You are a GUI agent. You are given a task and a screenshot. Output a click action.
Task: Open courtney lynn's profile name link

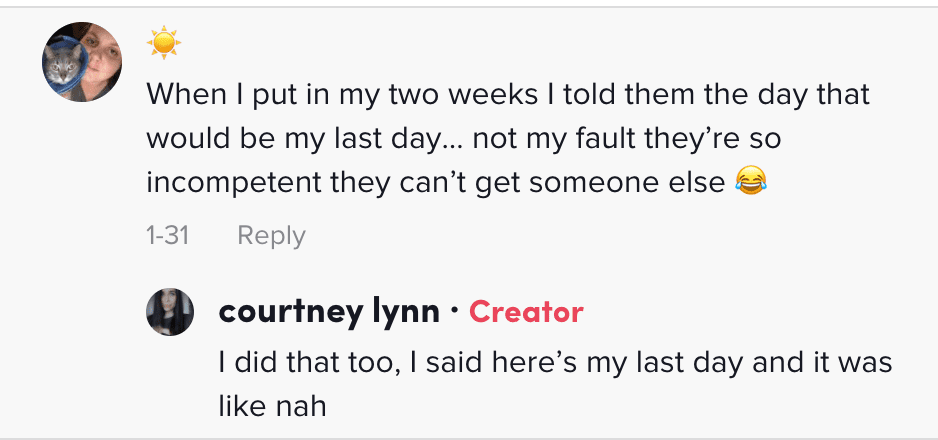(329, 312)
